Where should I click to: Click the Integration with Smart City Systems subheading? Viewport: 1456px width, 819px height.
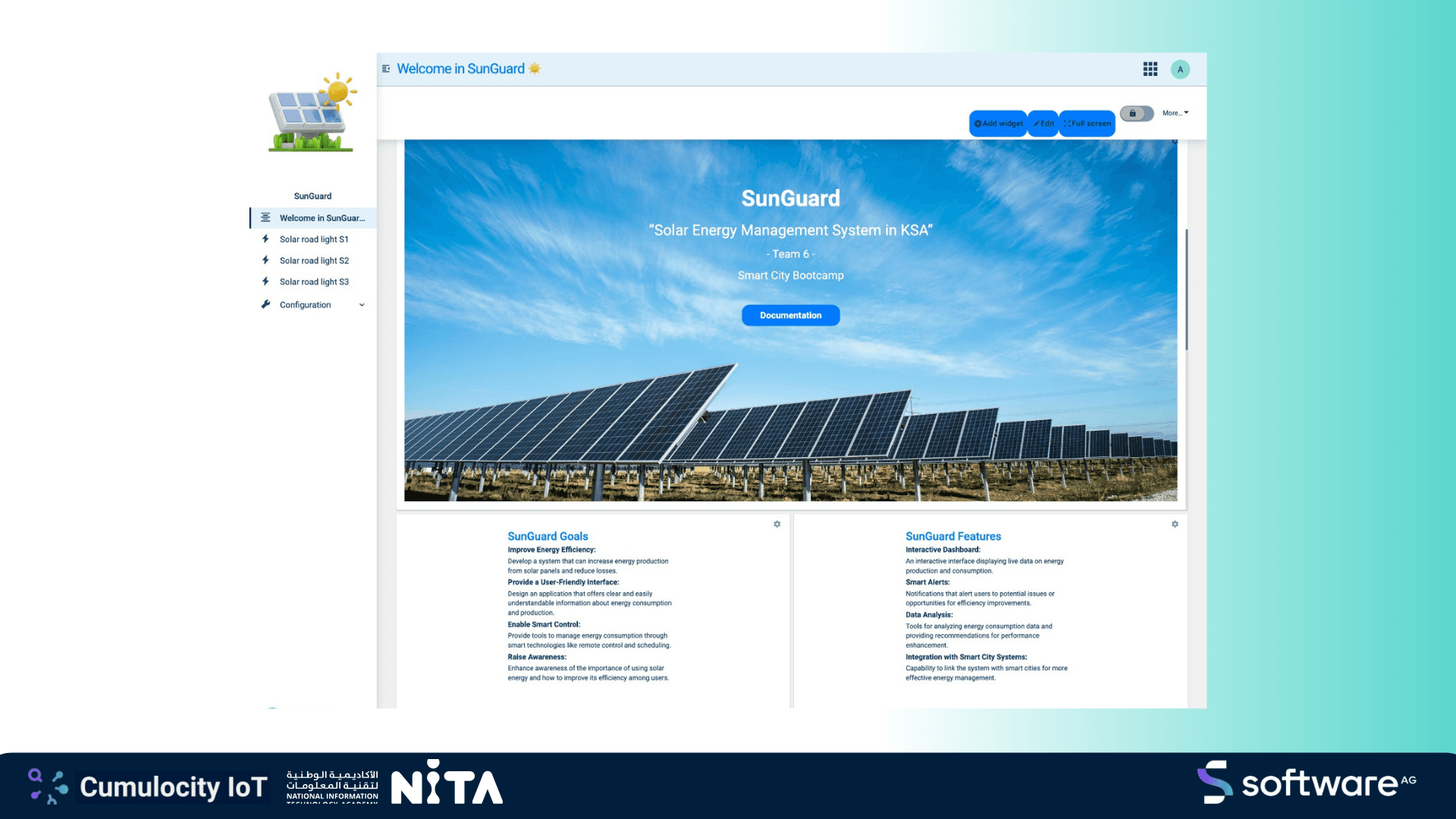[x=966, y=657]
